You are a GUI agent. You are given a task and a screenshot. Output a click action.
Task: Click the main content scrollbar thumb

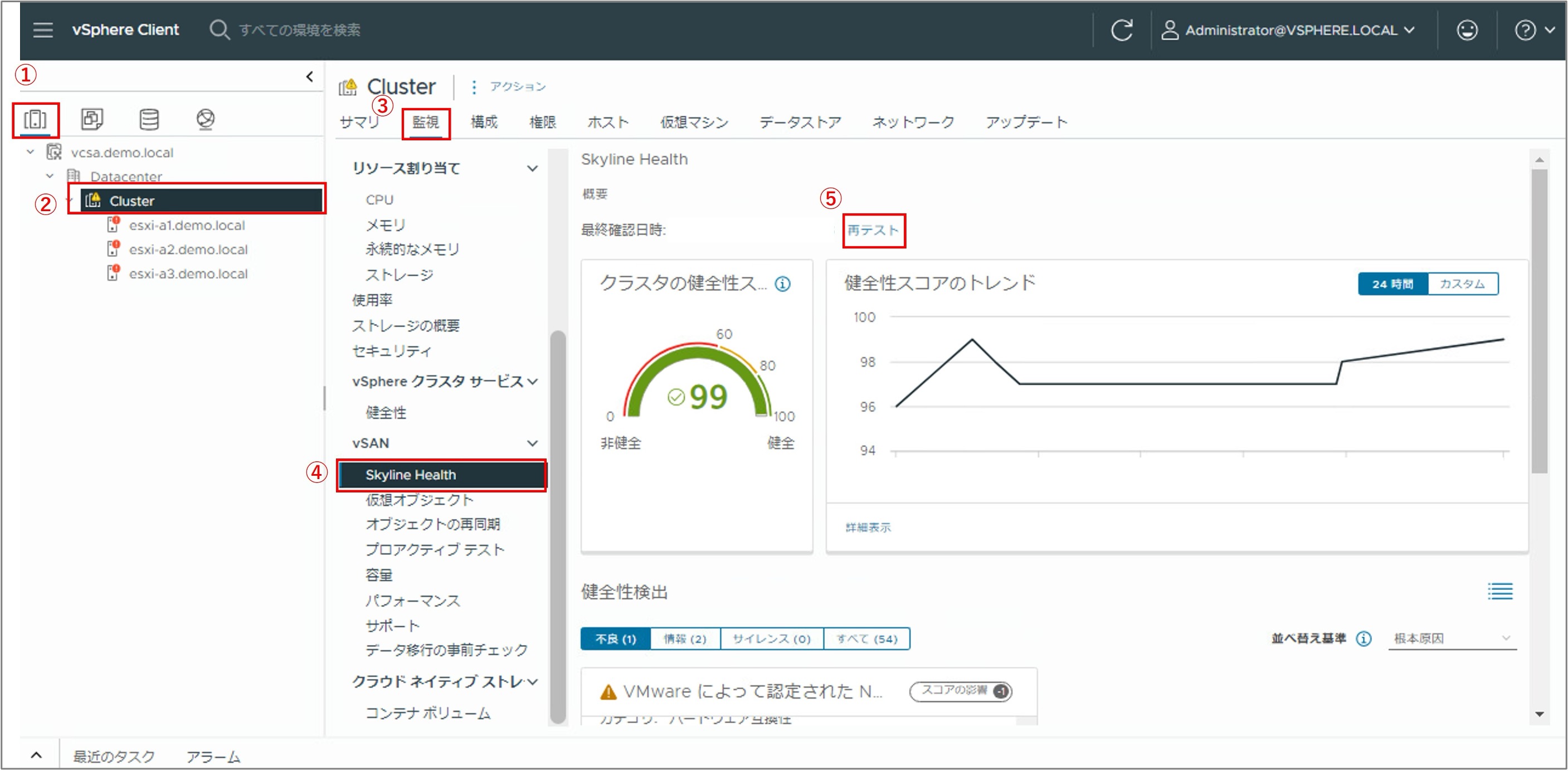[x=1539, y=321]
